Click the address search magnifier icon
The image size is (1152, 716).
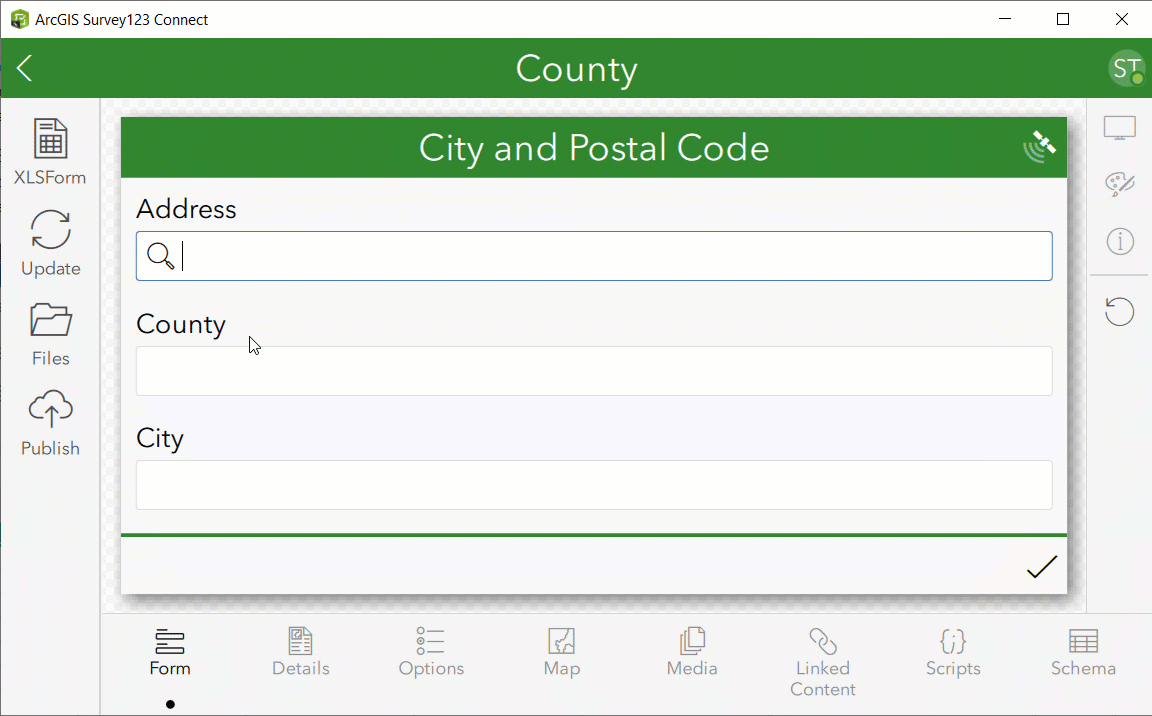pyautogui.click(x=161, y=256)
